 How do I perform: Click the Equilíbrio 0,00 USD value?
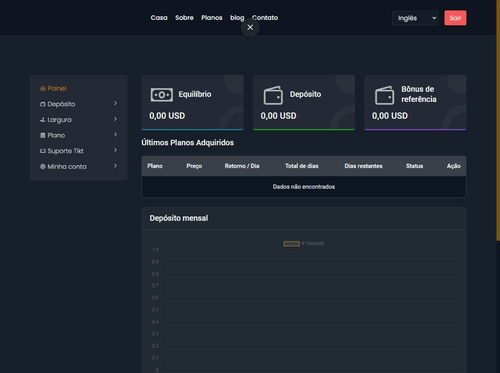tap(167, 116)
